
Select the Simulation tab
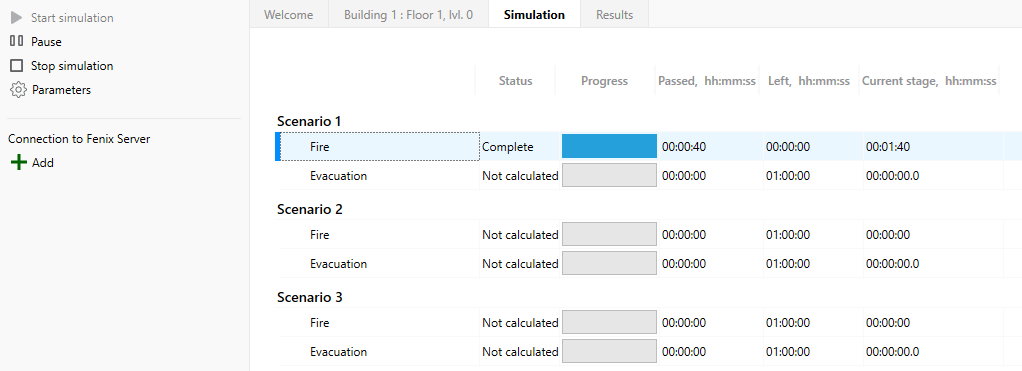click(534, 14)
